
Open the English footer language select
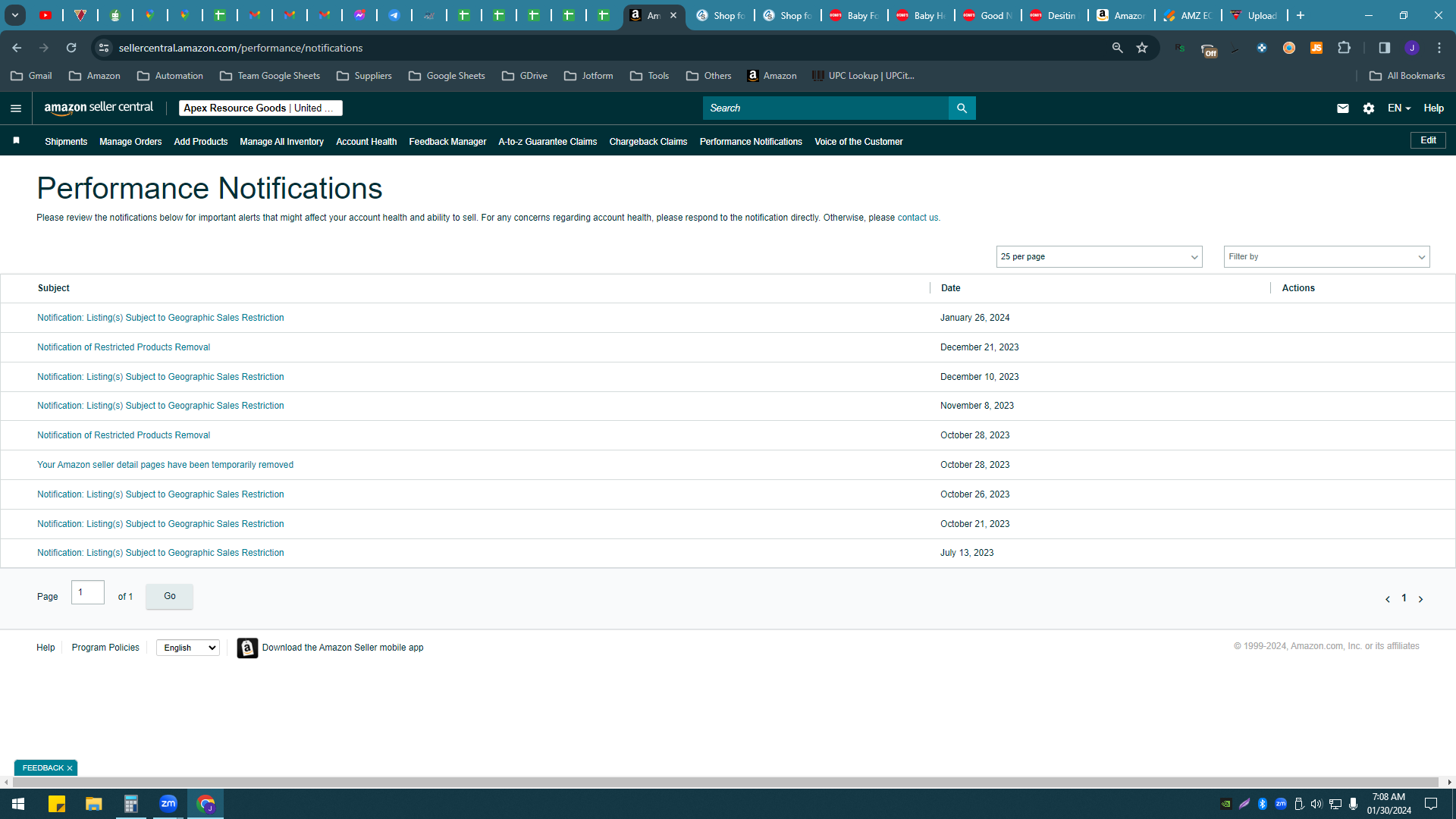[188, 648]
